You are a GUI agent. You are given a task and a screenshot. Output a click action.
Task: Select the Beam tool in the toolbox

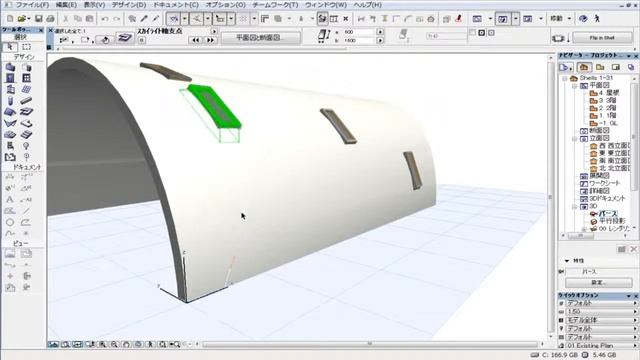26,100
